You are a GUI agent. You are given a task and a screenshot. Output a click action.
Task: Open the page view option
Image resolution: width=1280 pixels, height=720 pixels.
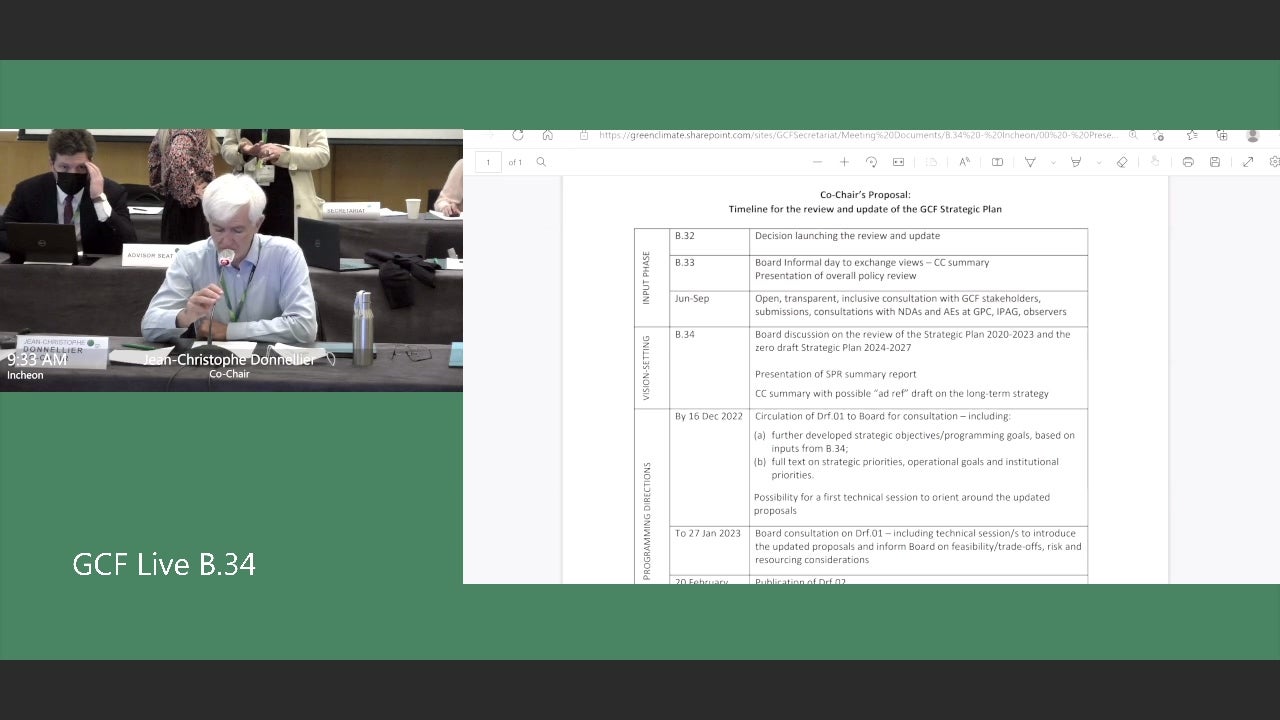click(x=931, y=162)
